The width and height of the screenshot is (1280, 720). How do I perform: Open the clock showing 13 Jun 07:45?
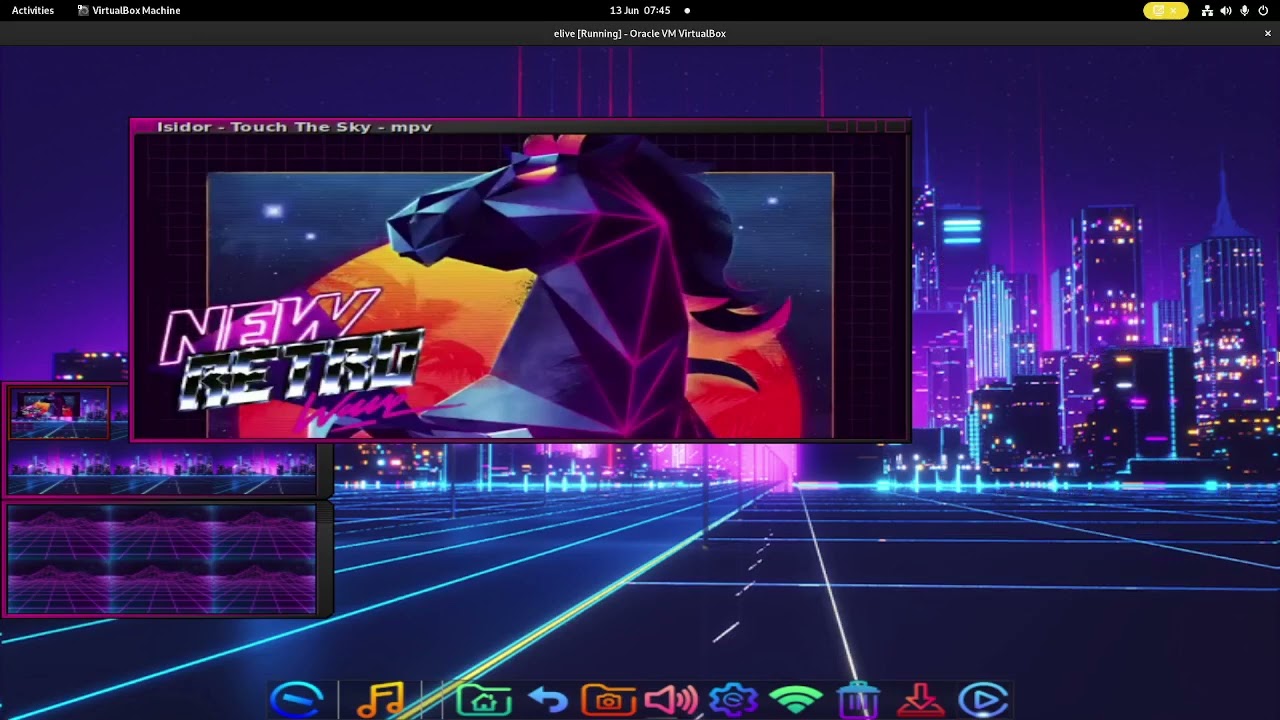click(640, 10)
